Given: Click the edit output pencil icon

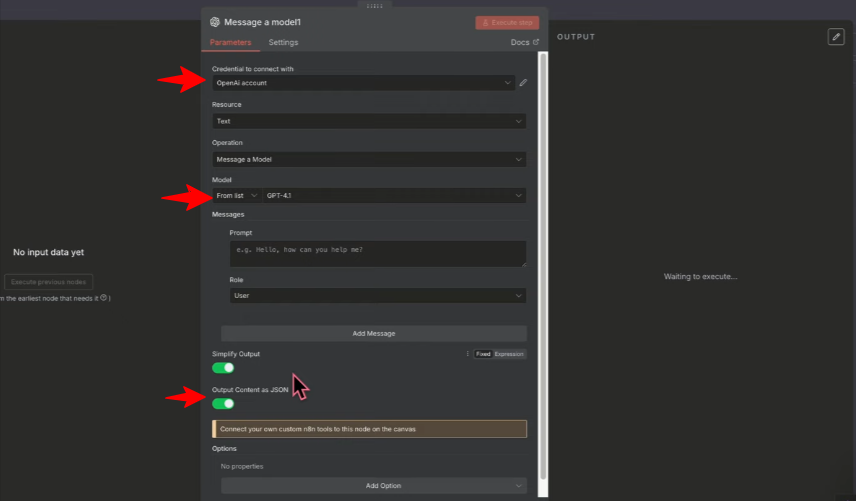Looking at the screenshot, I should coord(836,37).
